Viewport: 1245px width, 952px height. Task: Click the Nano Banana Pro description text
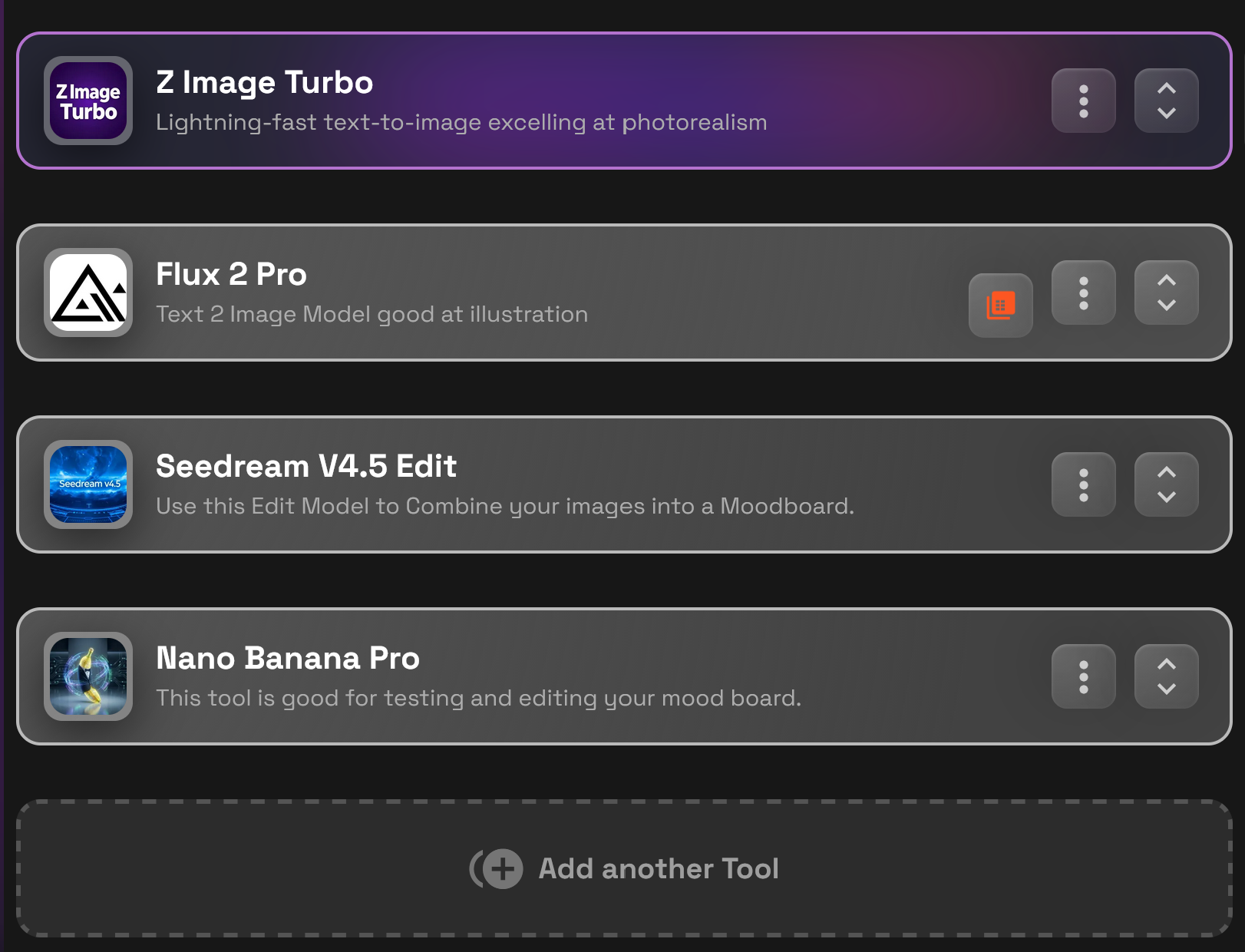[x=479, y=698]
